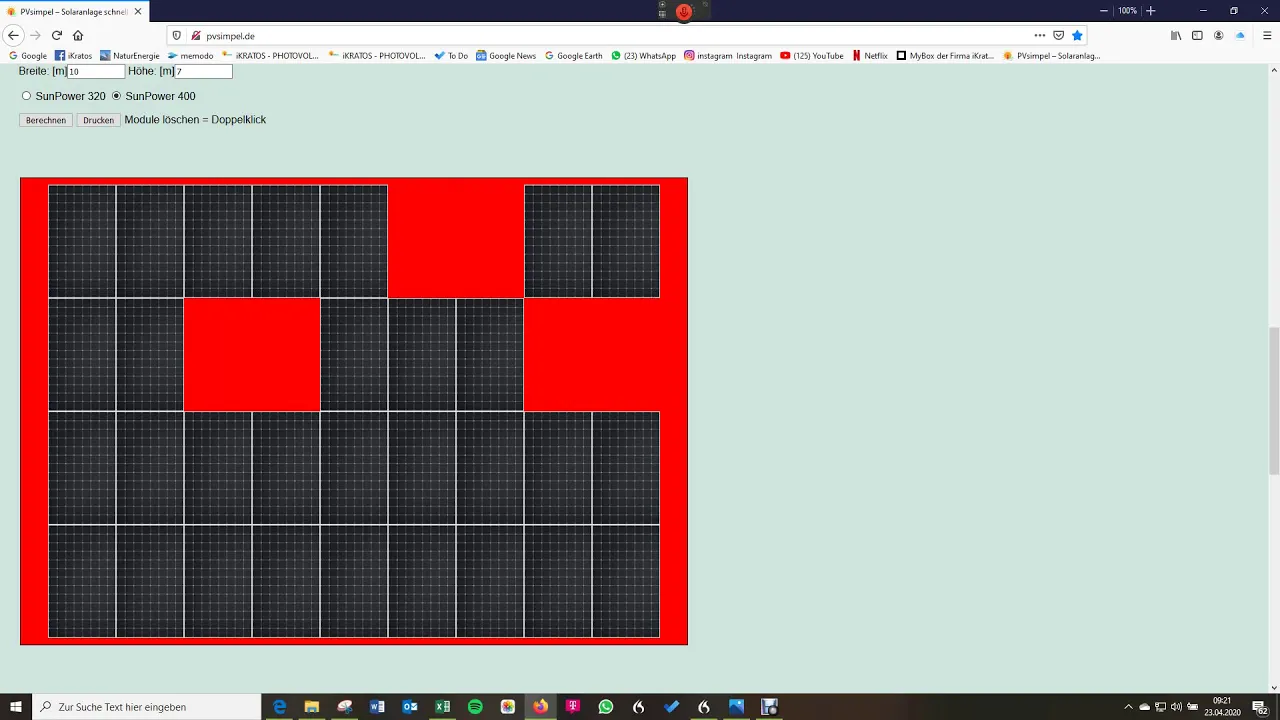Viewport: 1280px width, 720px height.
Task: Open the tracking protection shield icon
Action: pos(177,35)
